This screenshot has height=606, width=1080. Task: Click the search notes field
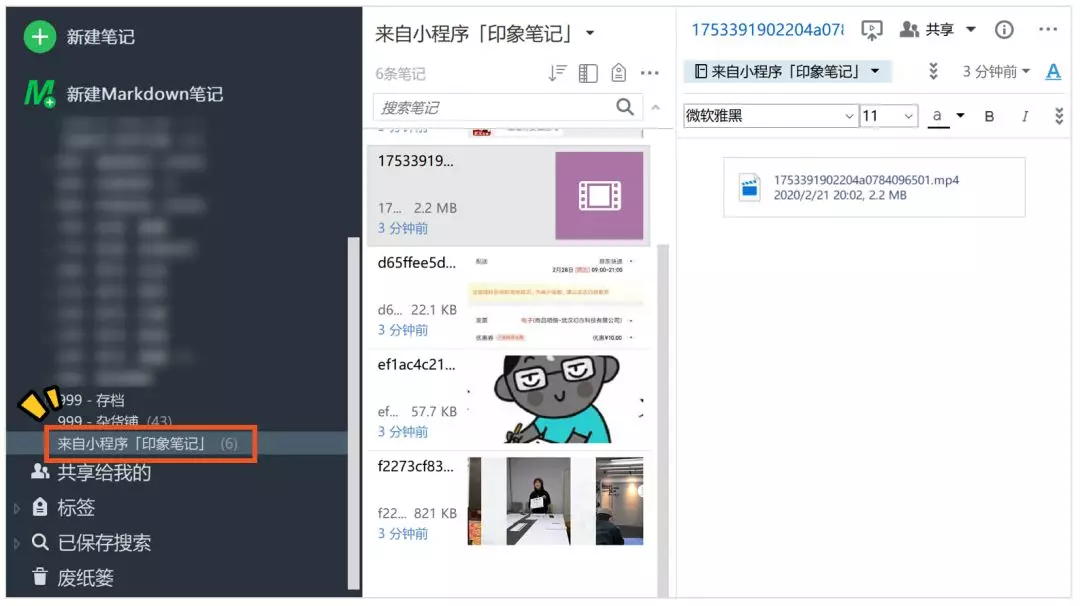click(508, 107)
